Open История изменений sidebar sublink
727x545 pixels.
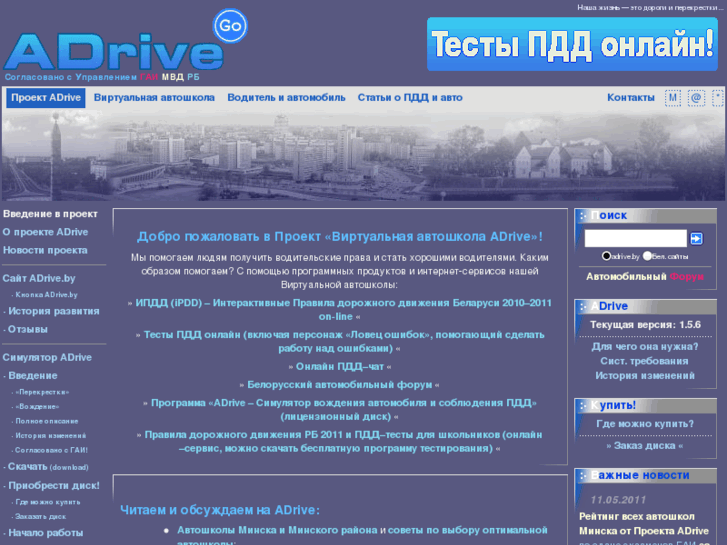pos(51,436)
